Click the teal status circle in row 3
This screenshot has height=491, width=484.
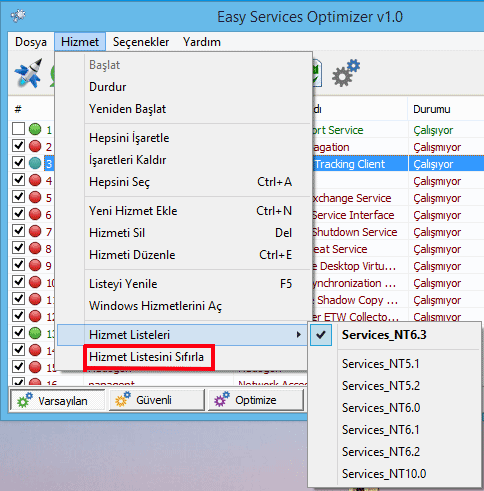35,163
